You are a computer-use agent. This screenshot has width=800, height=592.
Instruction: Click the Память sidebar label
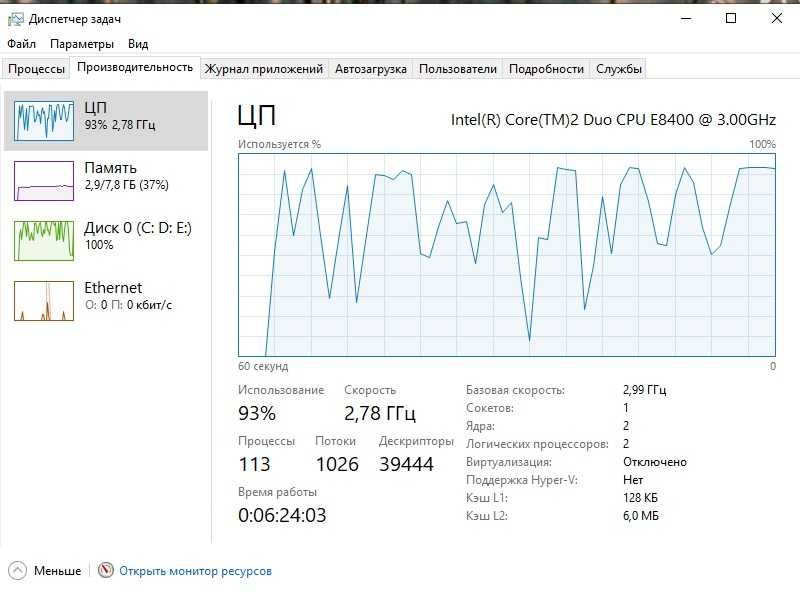pos(110,168)
